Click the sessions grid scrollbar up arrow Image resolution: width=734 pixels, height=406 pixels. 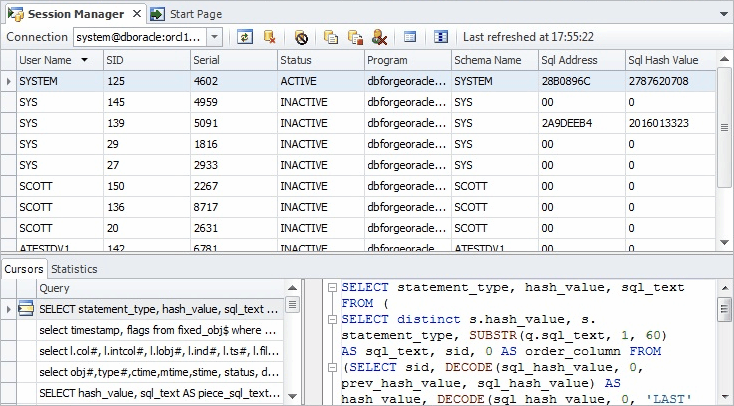point(724,59)
